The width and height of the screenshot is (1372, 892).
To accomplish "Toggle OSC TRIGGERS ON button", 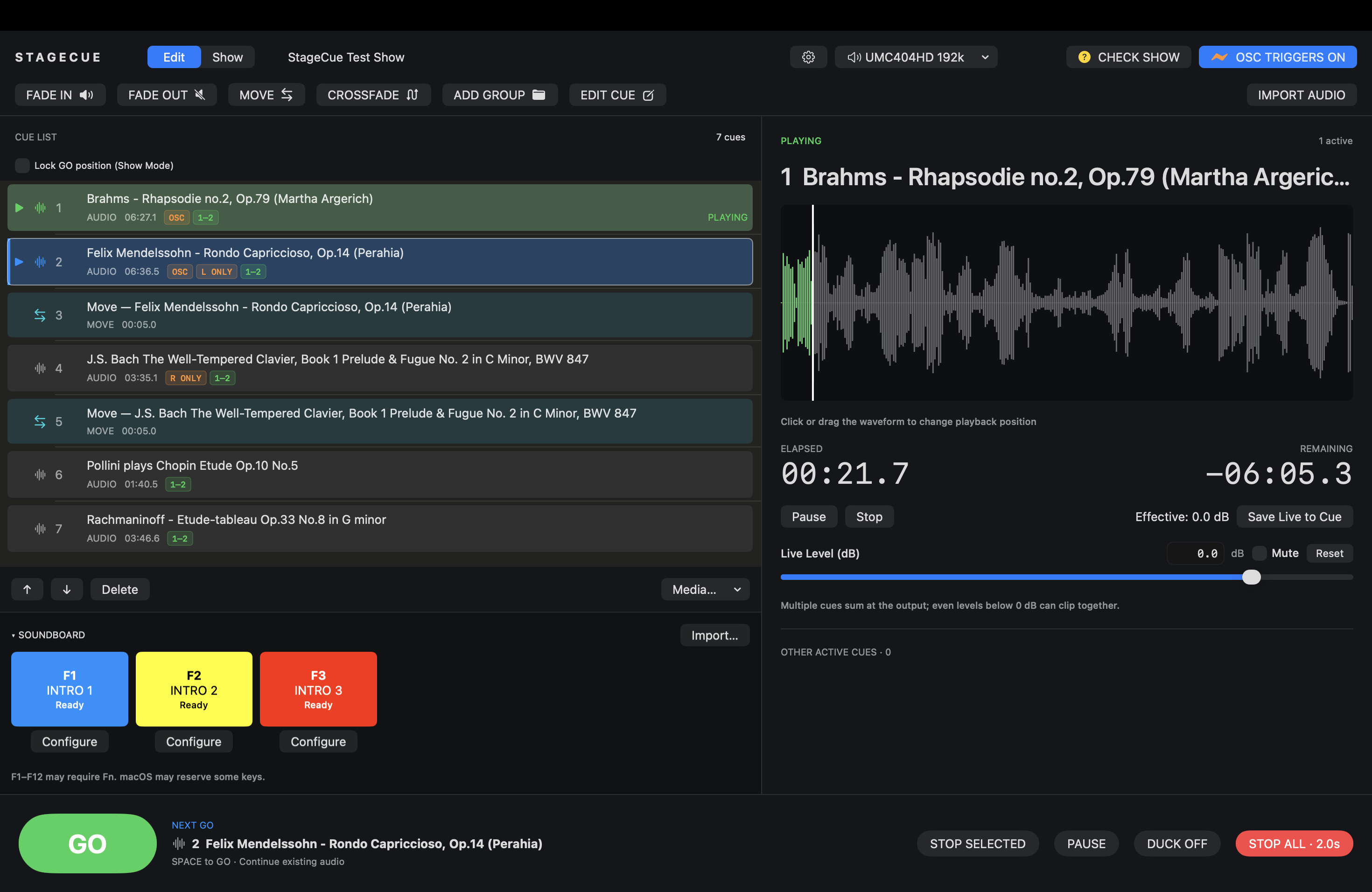I will (1277, 57).
